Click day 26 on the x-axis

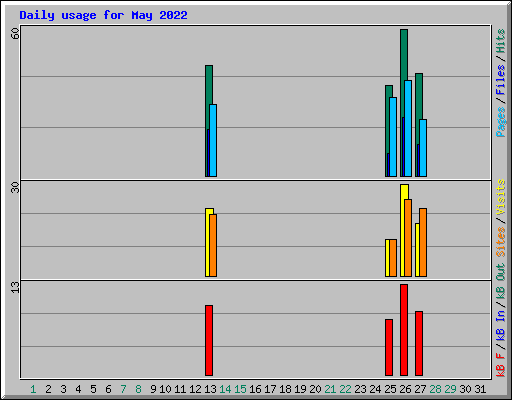[405, 389]
